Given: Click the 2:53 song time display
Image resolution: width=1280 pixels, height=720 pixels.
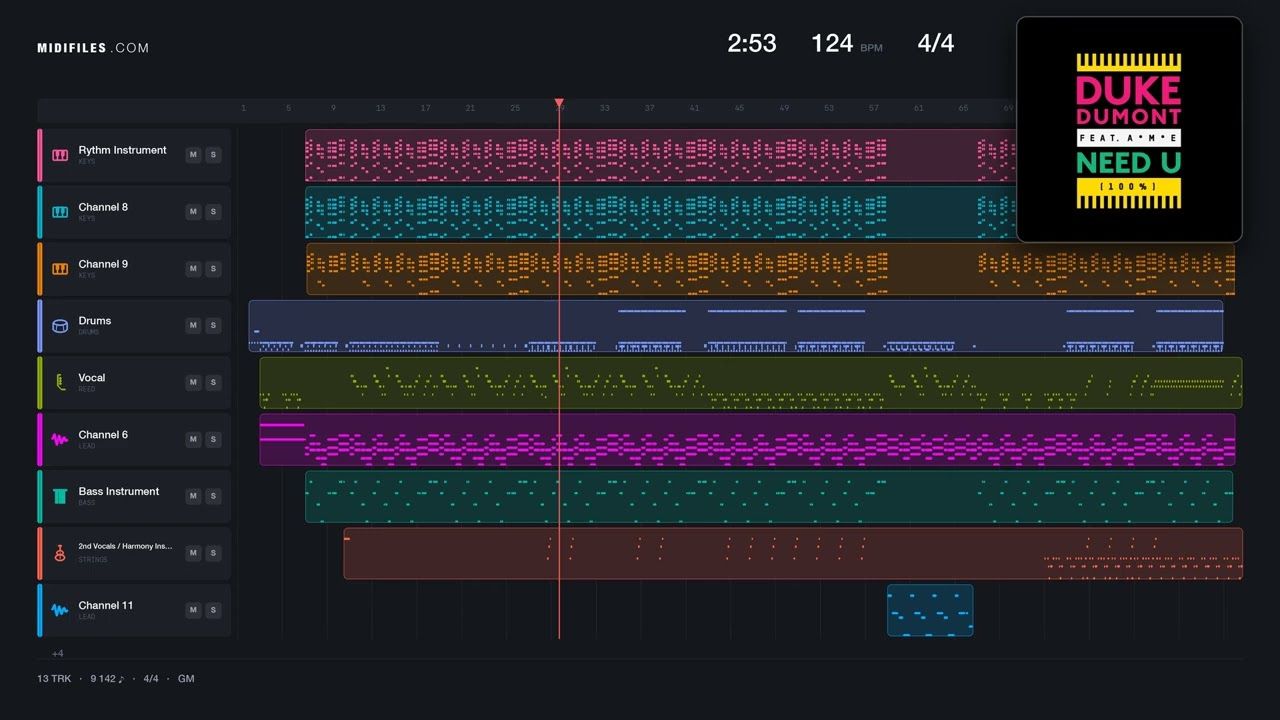Looking at the screenshot, I should (752, 43).
